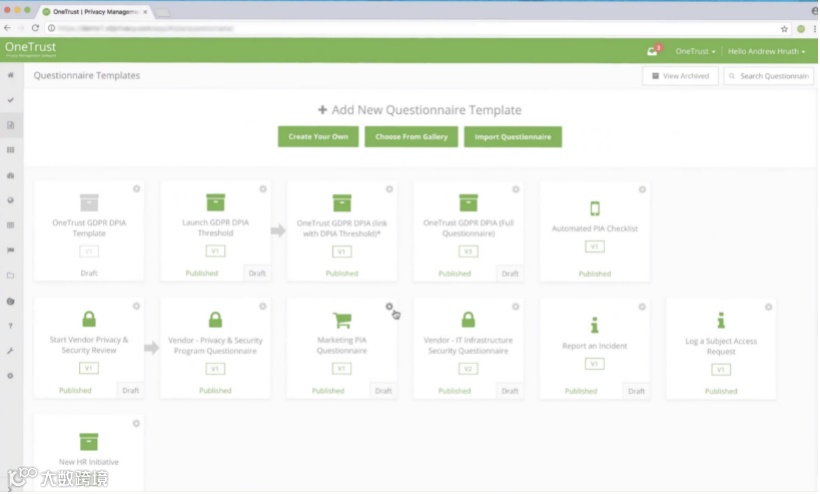The image size is (820, 494).
Task: Open the folder icon in the sidebar
Action: [10, 275]
